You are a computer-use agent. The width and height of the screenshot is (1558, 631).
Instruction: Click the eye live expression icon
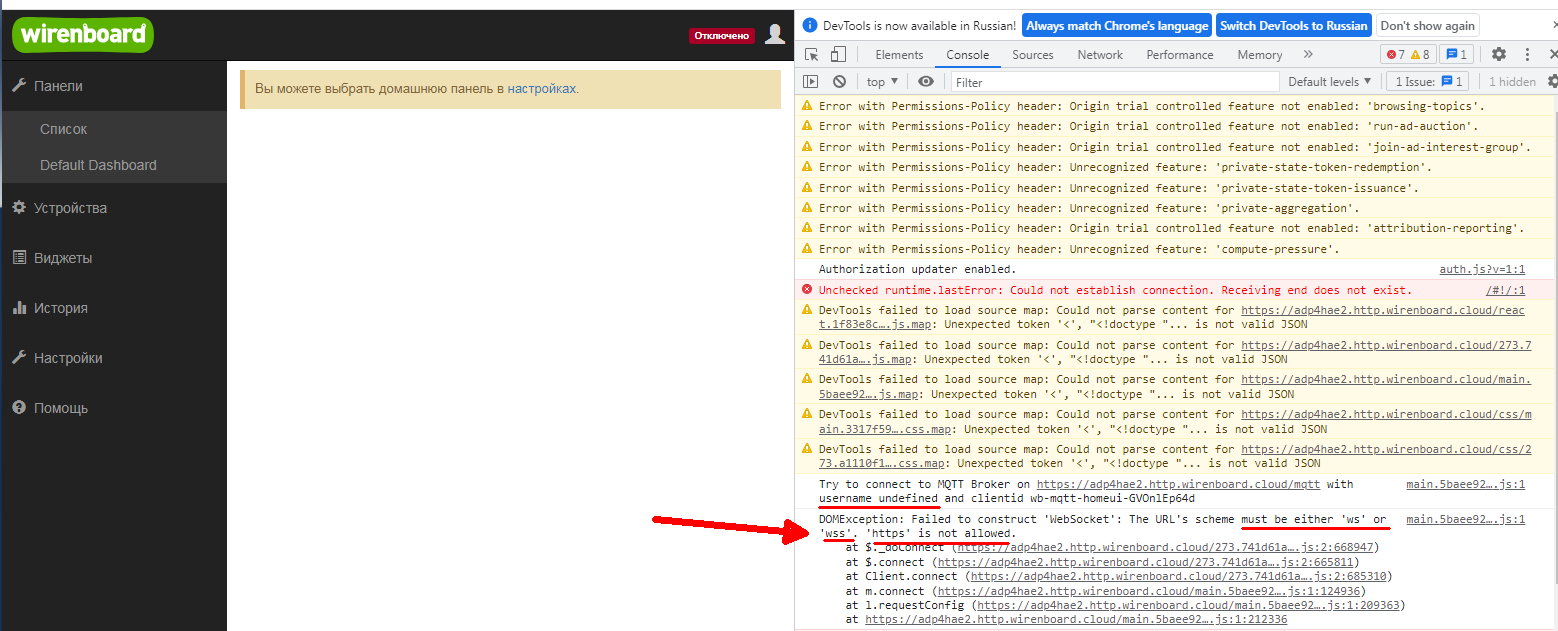click(x=926, y=82)
